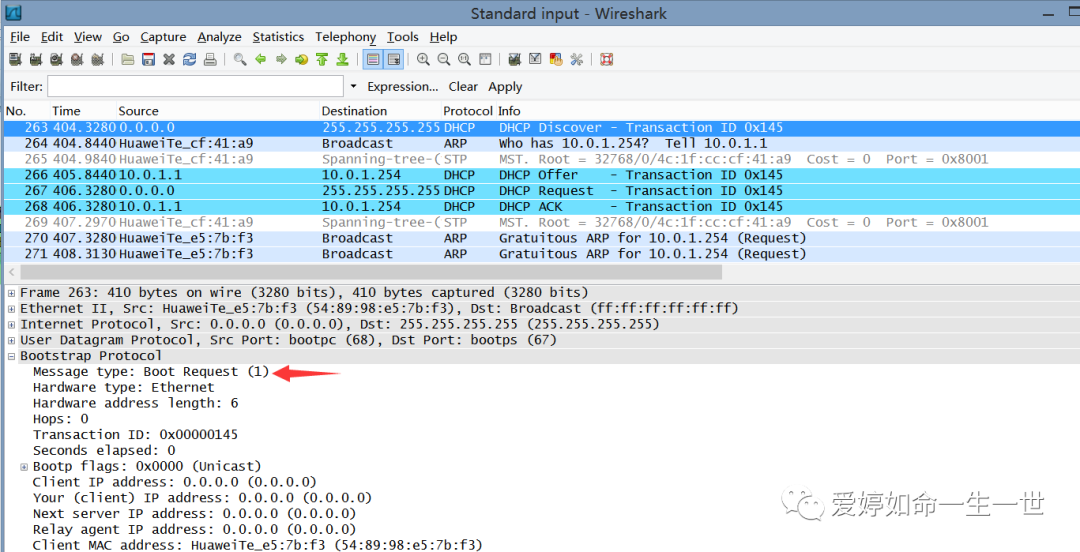Expand the Frame 263 tree node
The width and height of the screenshot is (1080, 552).
click(x=11, y=293)
